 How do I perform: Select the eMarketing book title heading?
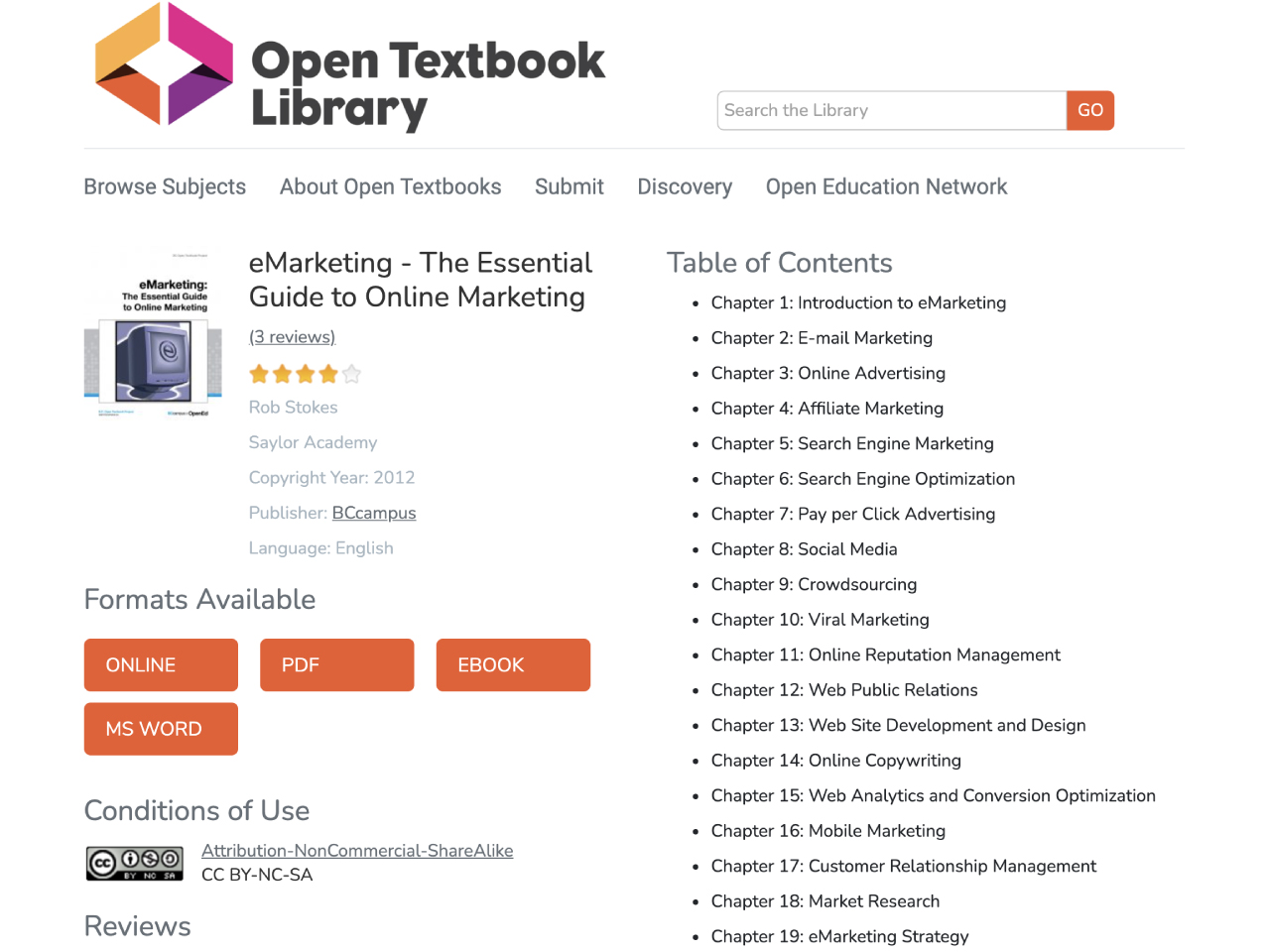click(x=421, y=280)
